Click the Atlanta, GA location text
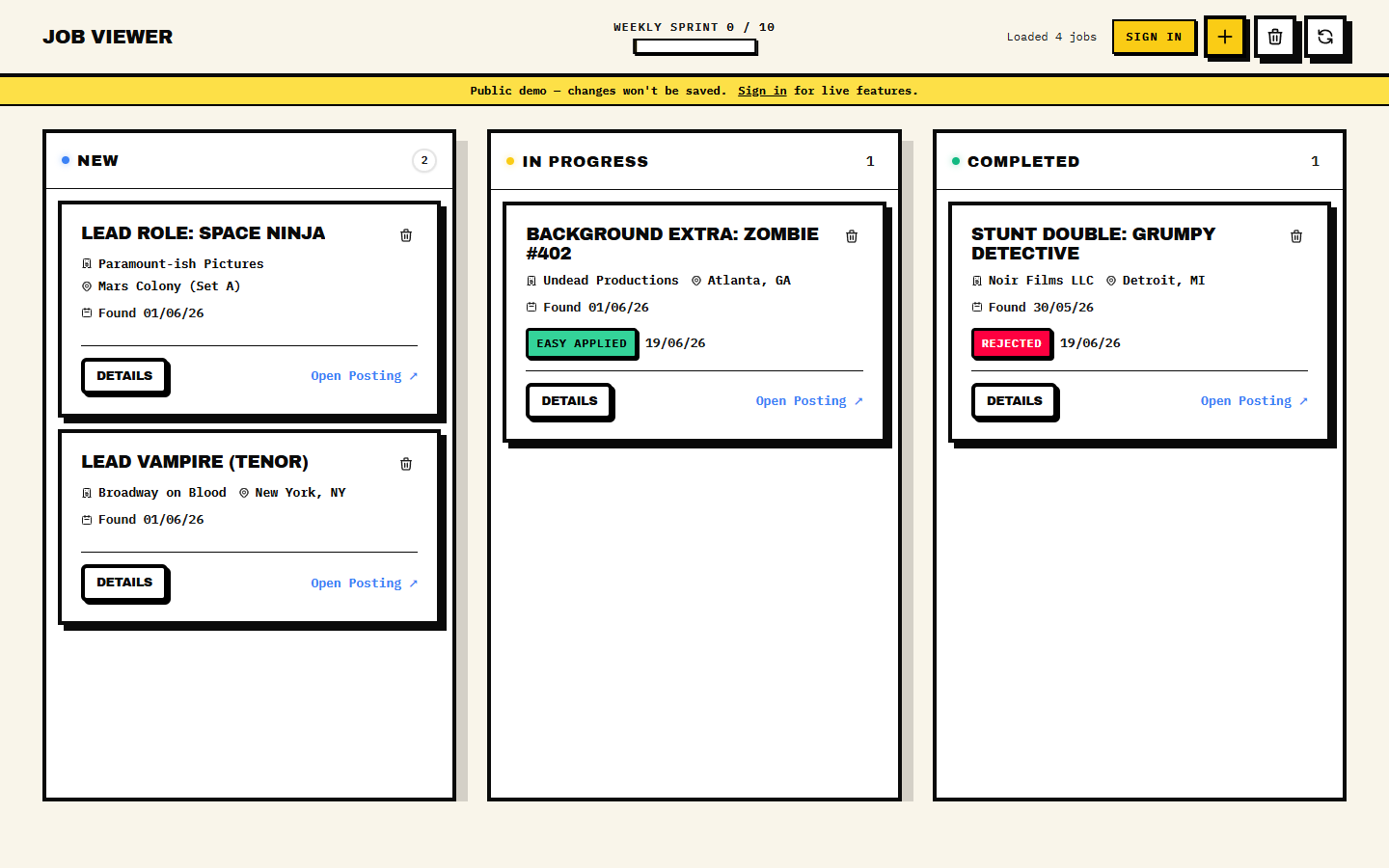Viewport: 1389px width, 868px height. pos(749,281)
